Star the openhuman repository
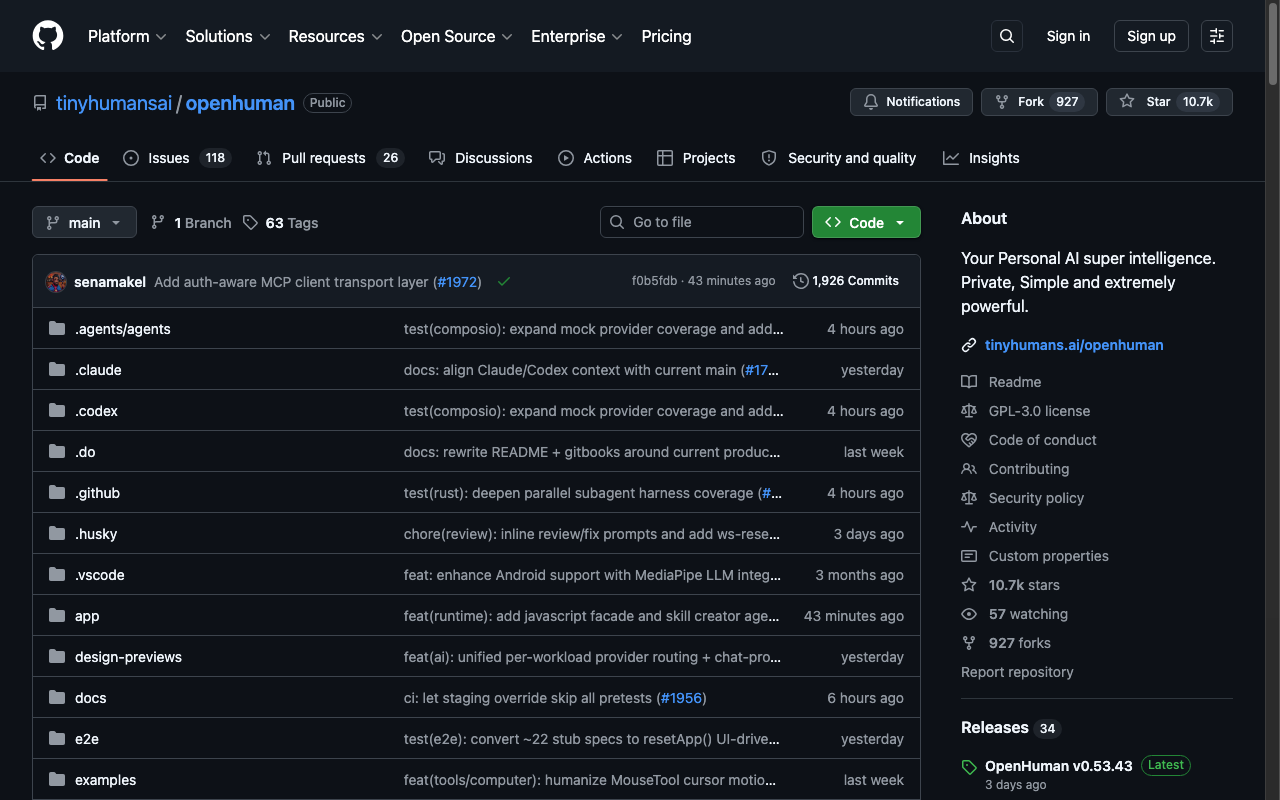This screenshot has width=1280, height=800. [1169, 102]
